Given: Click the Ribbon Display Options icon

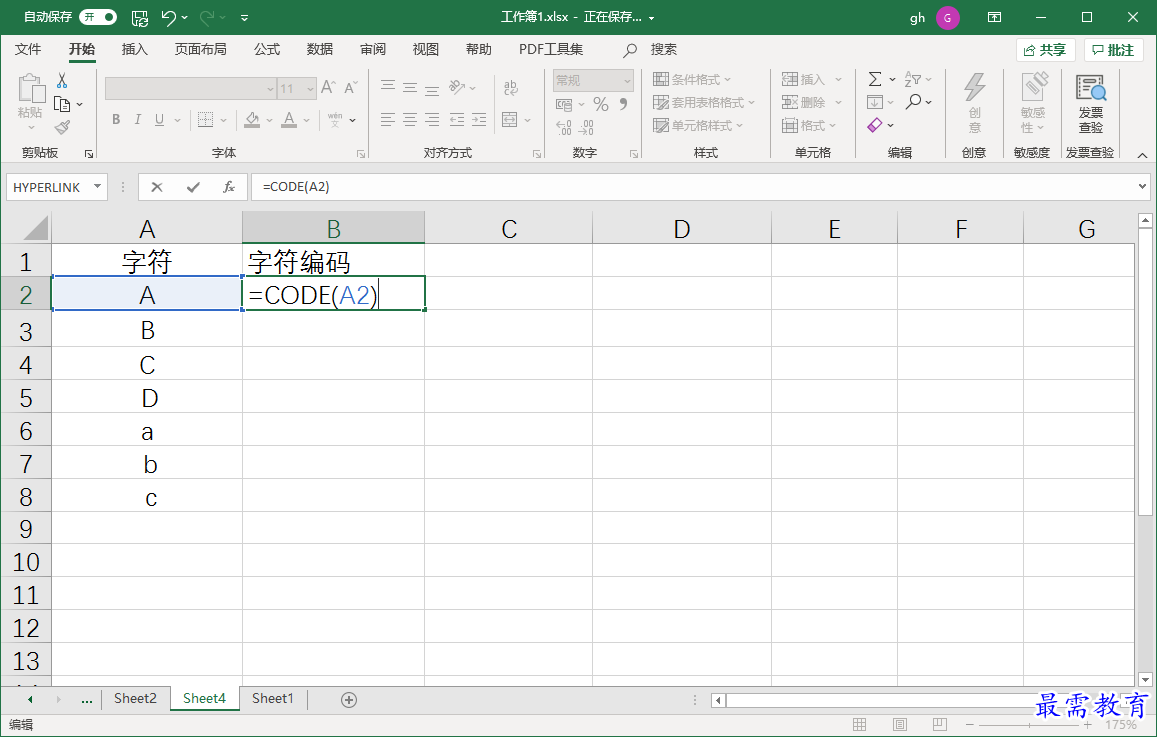Looking at the screenshot, I should tap(995, 17).
